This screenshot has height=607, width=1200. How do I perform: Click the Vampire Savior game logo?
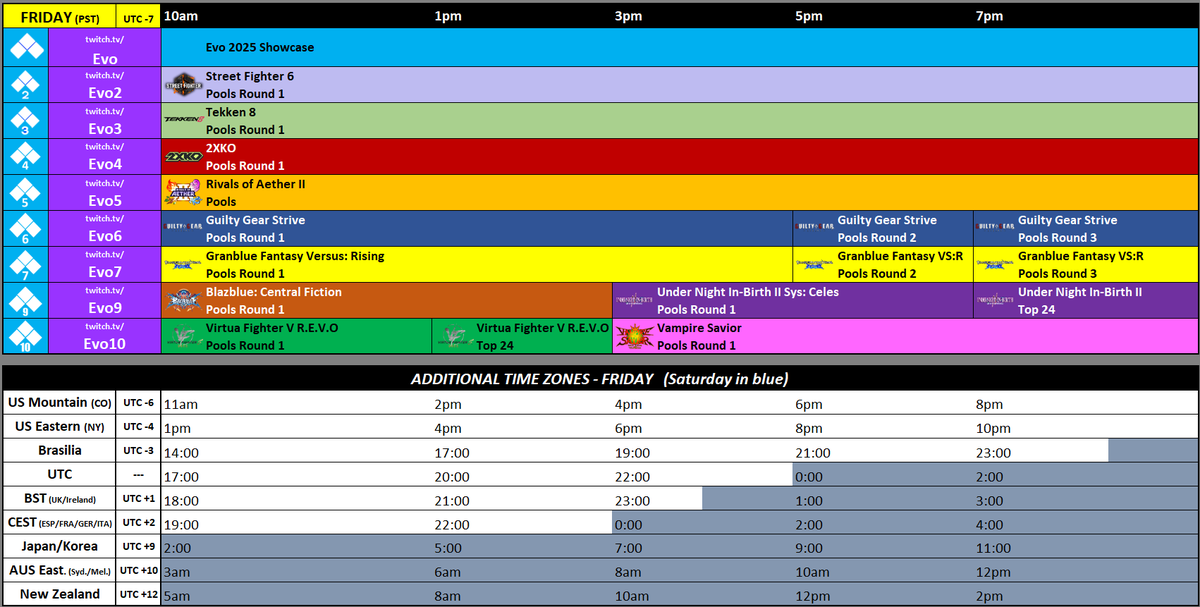[634, 337]
